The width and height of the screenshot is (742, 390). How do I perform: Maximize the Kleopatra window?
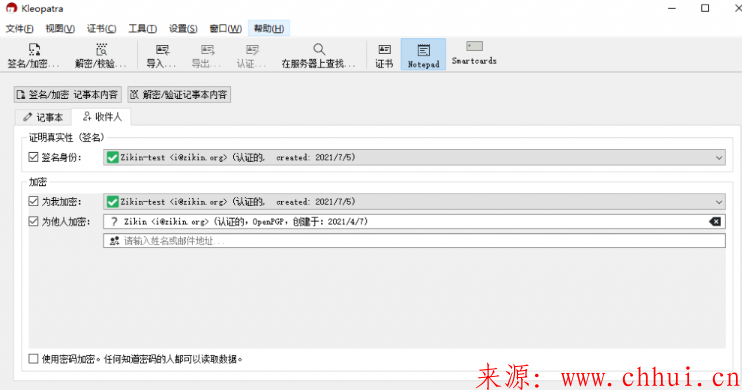point(705,8)
